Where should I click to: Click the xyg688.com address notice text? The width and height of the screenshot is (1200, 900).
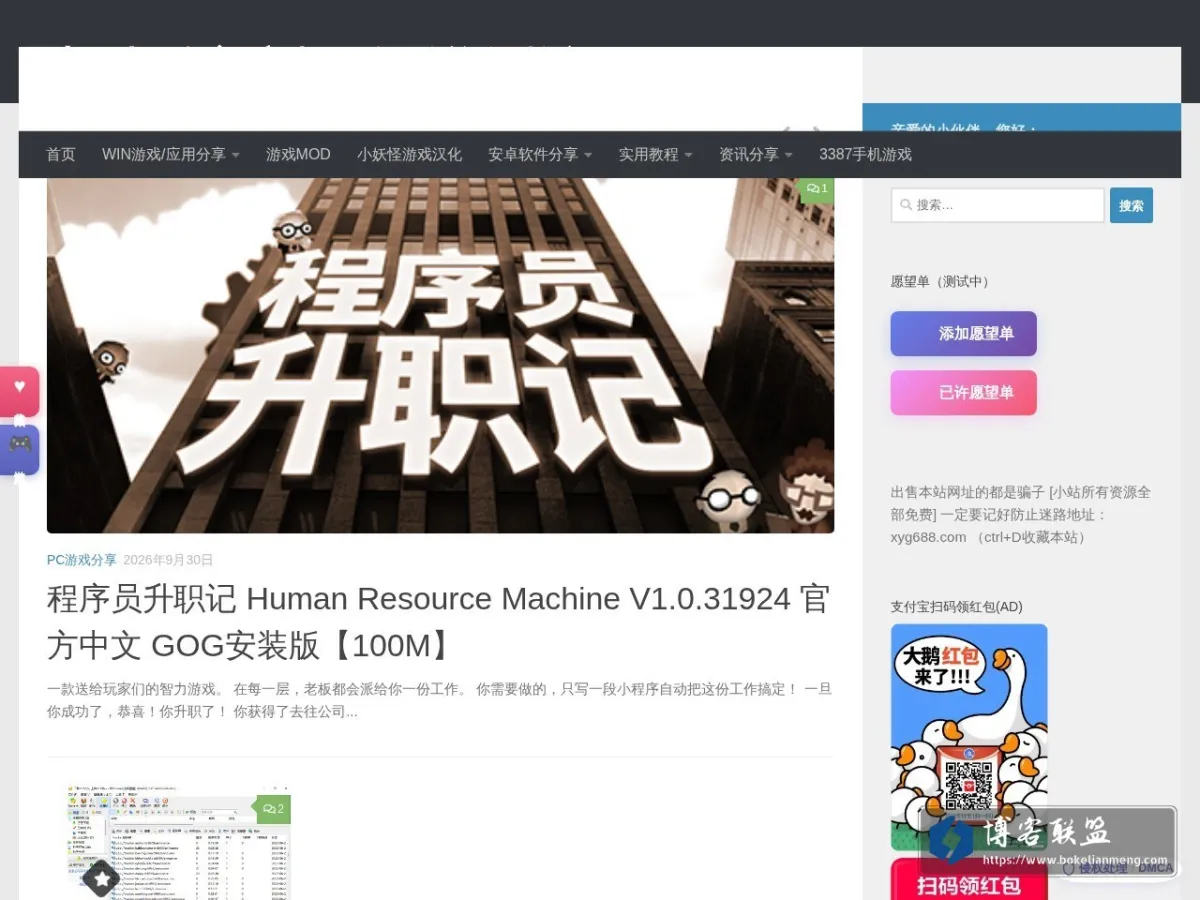[x=1021, y=514]
